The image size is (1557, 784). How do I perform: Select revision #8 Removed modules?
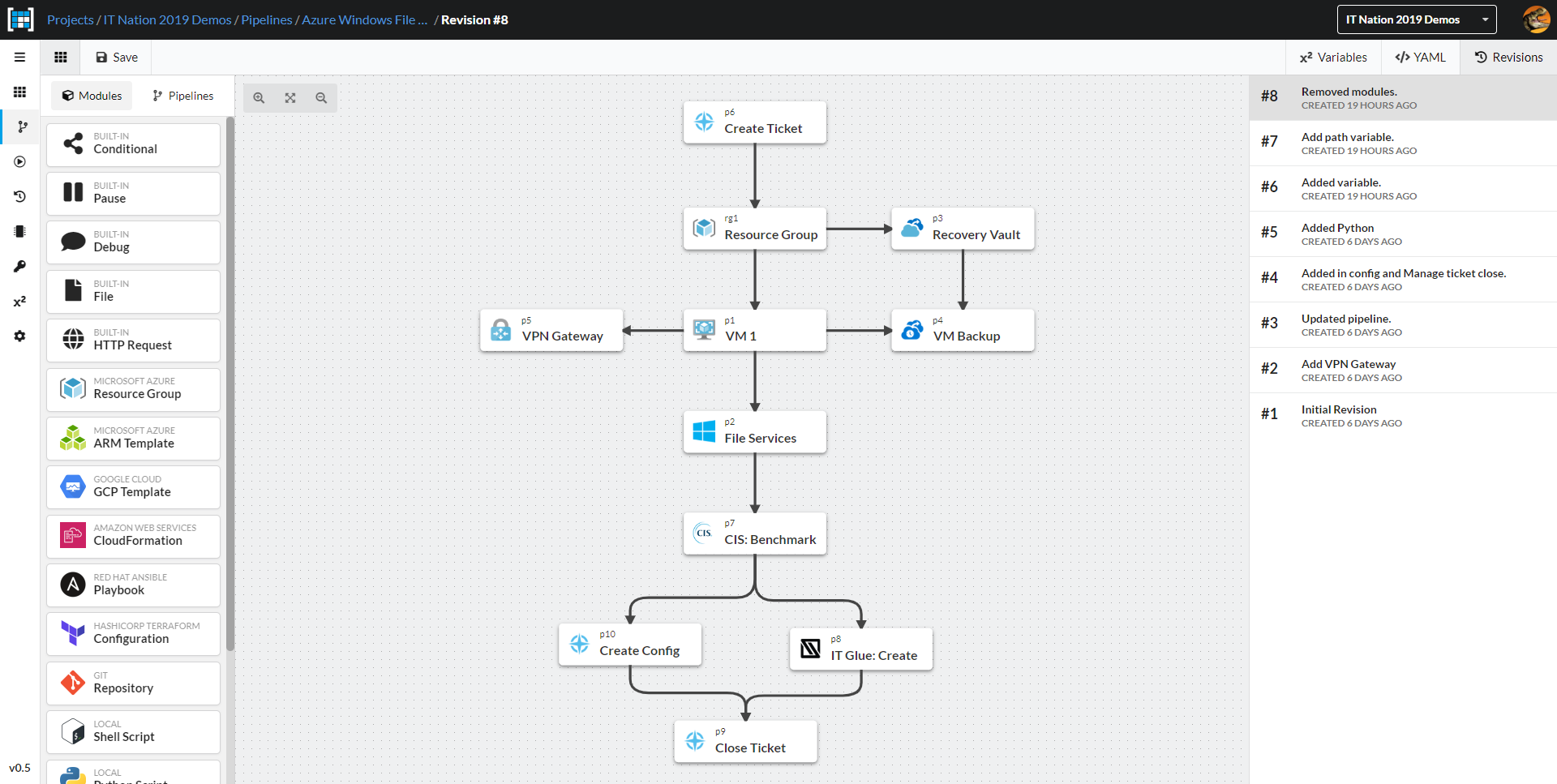[1403, 98]
